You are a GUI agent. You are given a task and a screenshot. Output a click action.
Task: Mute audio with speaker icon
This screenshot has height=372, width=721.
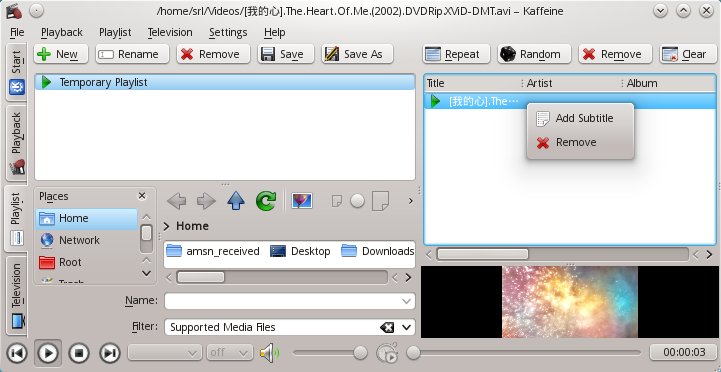269,353
